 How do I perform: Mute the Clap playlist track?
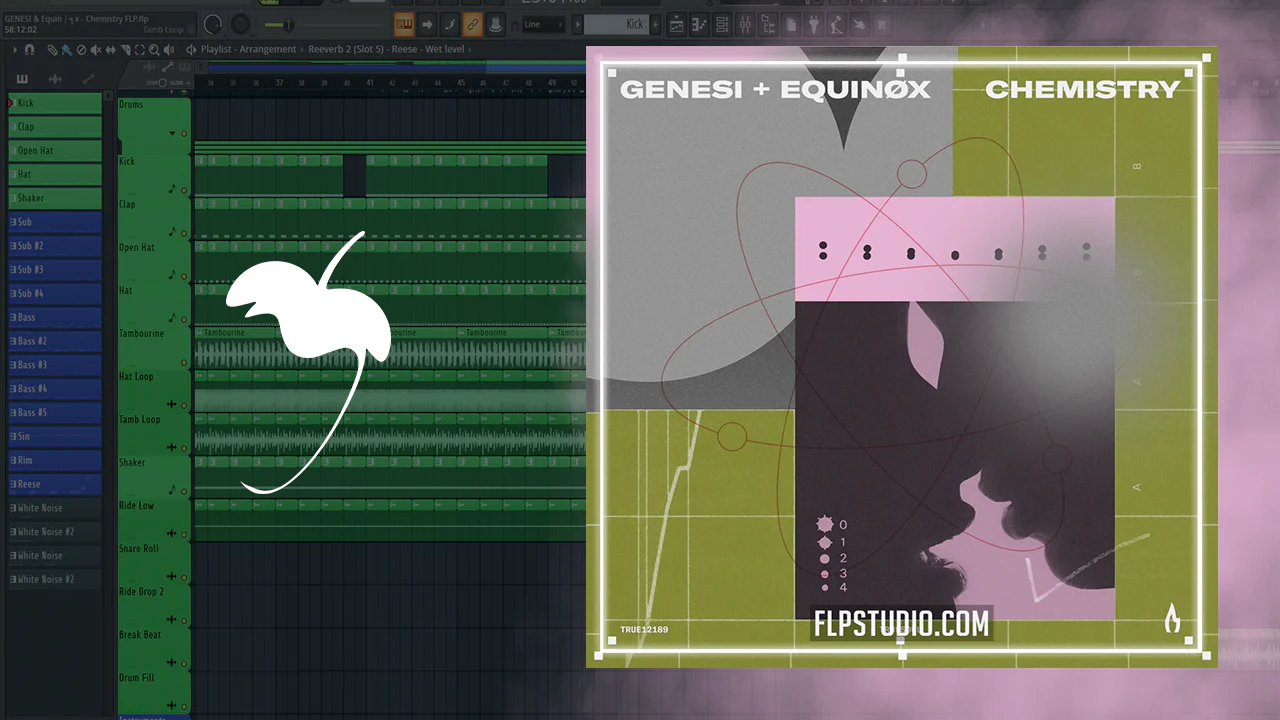click(x=184, y=233)
